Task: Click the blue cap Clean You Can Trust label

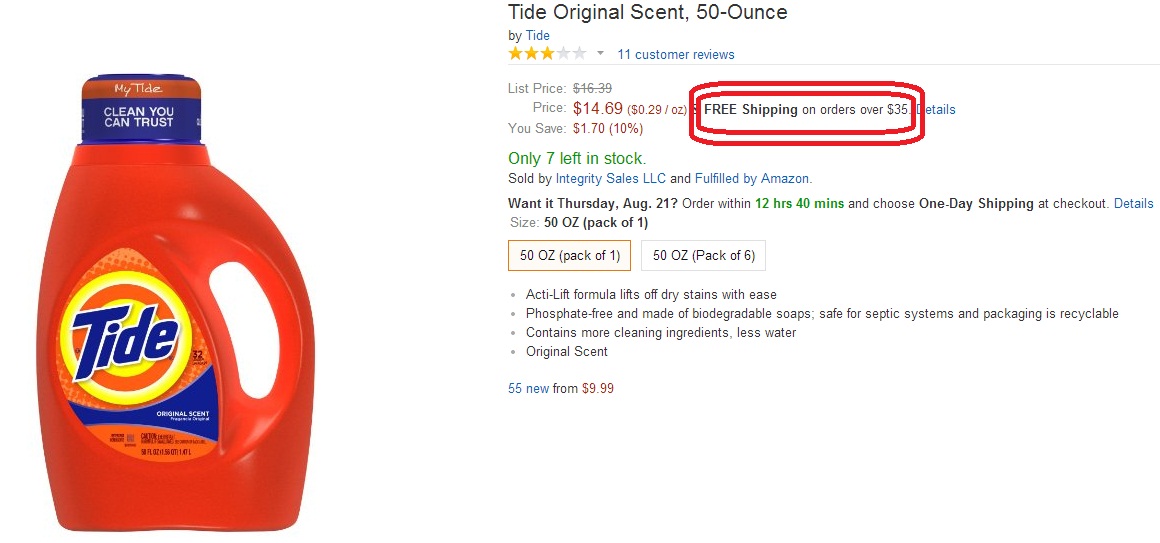Action: [x=138, y=116]
